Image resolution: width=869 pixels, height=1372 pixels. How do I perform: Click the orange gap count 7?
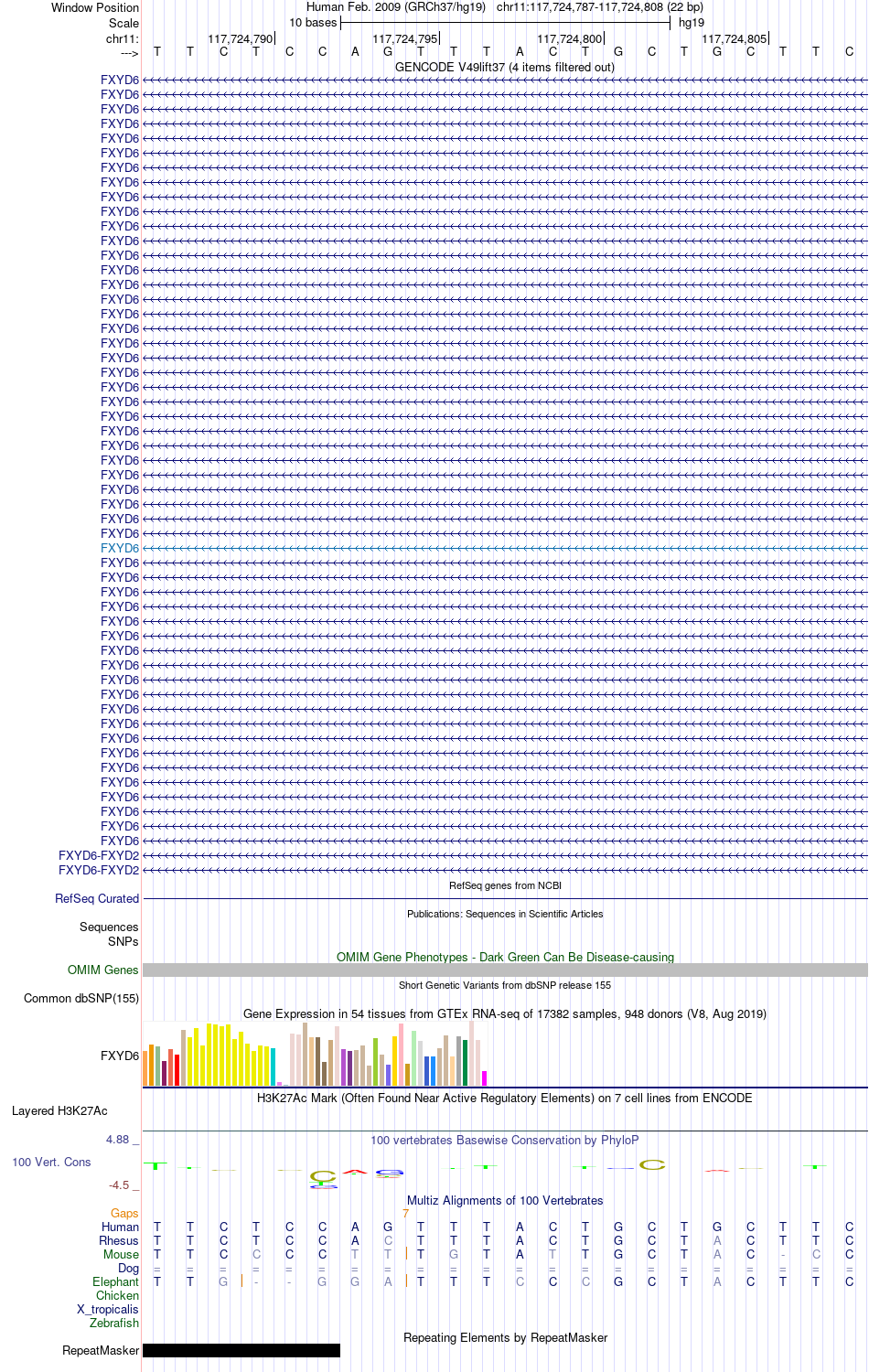[x=405, y=1213]
